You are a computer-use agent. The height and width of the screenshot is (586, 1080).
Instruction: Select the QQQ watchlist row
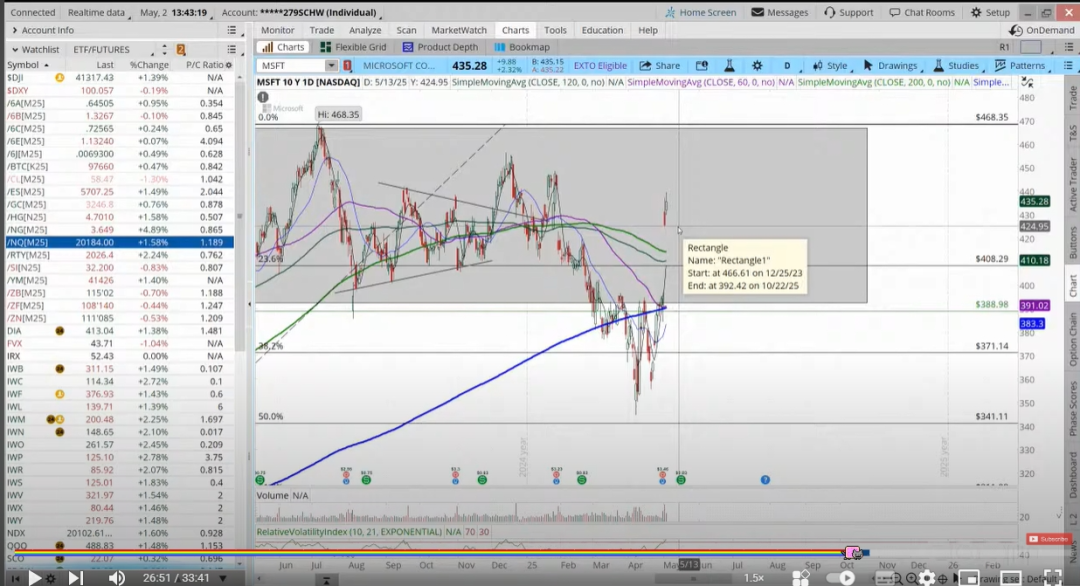click(119, 545)
